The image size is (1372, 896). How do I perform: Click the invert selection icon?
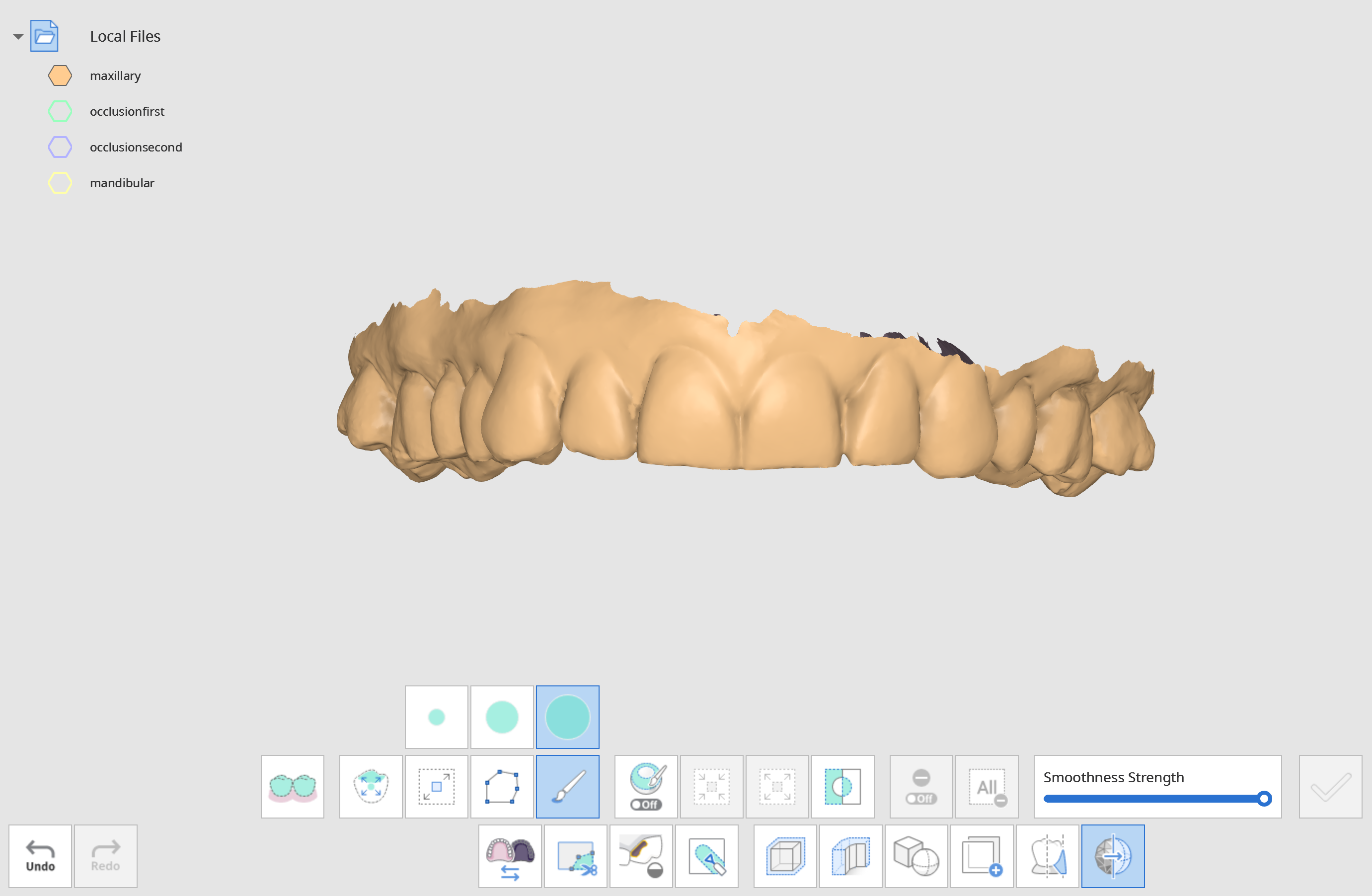(843, 786)
